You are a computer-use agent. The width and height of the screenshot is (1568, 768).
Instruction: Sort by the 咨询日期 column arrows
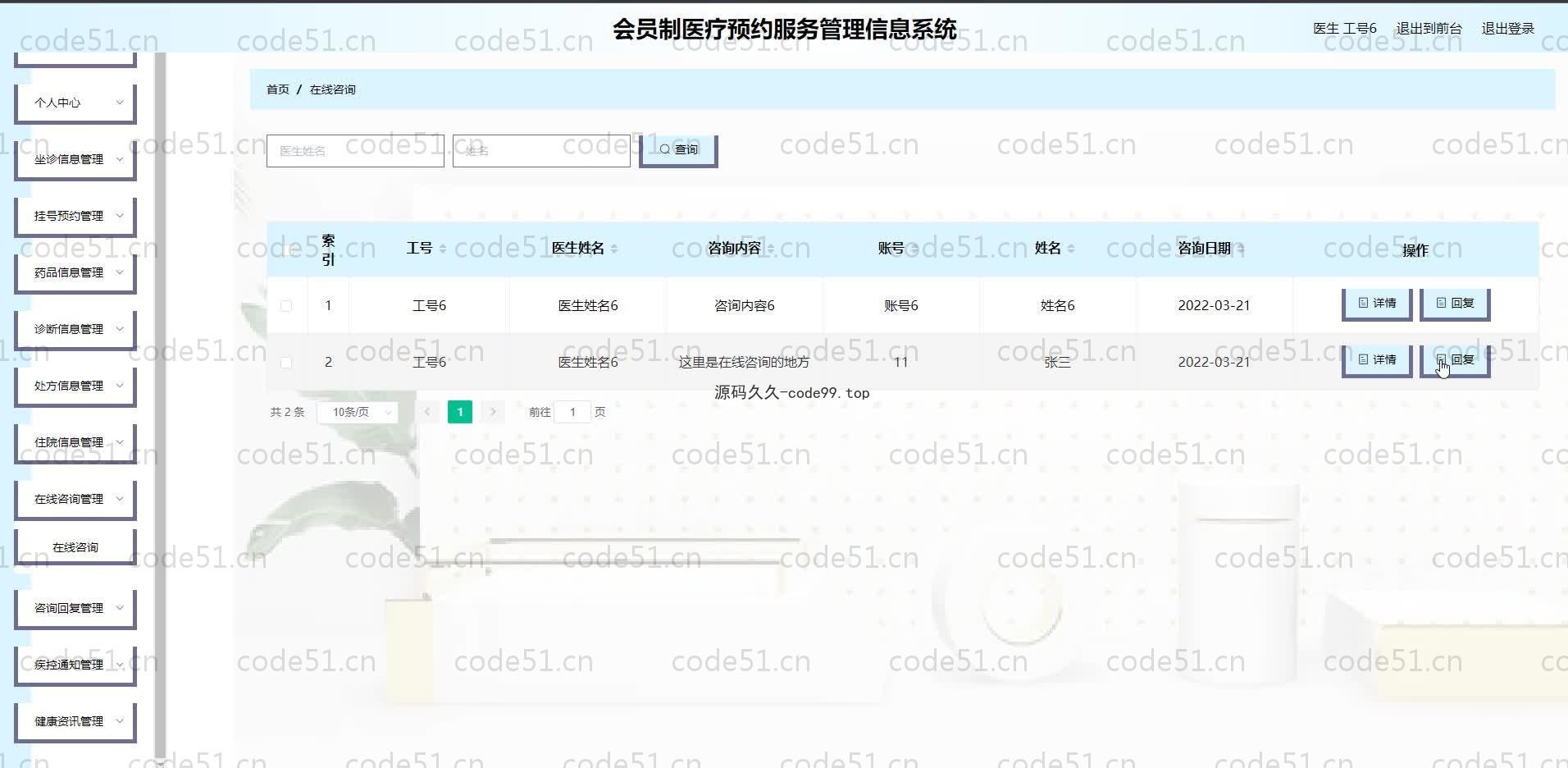(1241, 249)
